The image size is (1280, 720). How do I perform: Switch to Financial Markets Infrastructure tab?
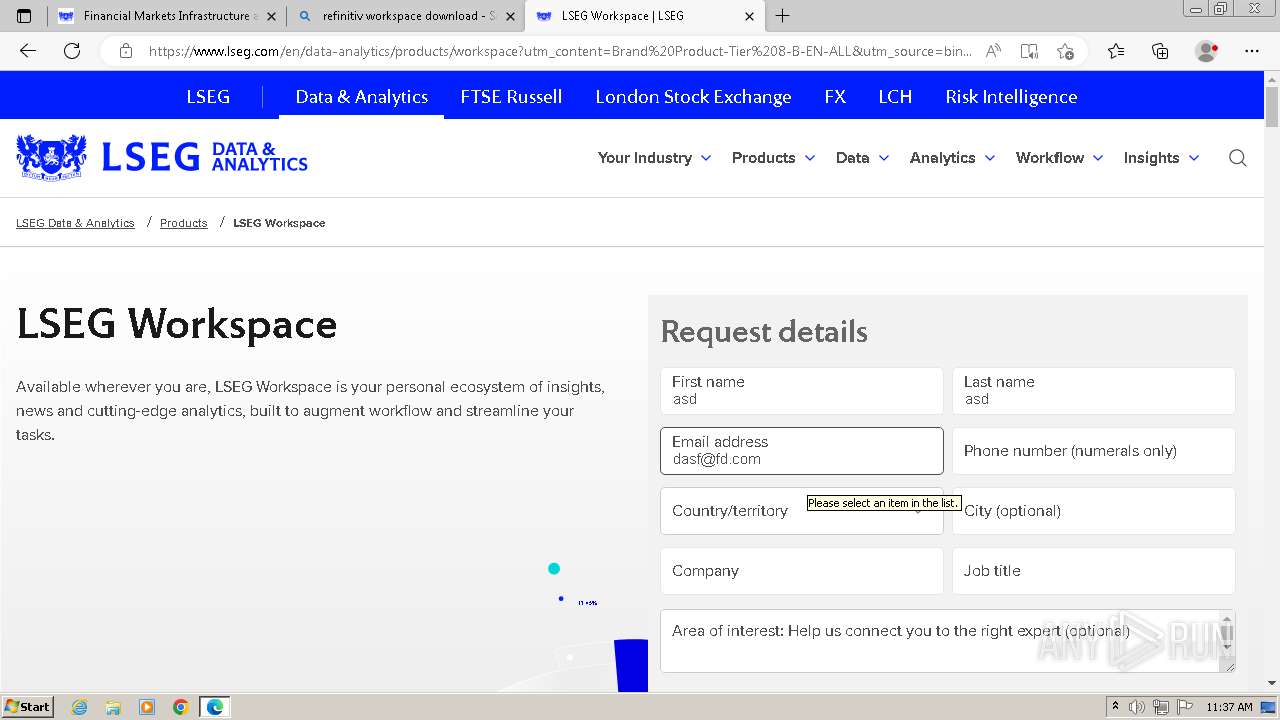tap(166, 16)
